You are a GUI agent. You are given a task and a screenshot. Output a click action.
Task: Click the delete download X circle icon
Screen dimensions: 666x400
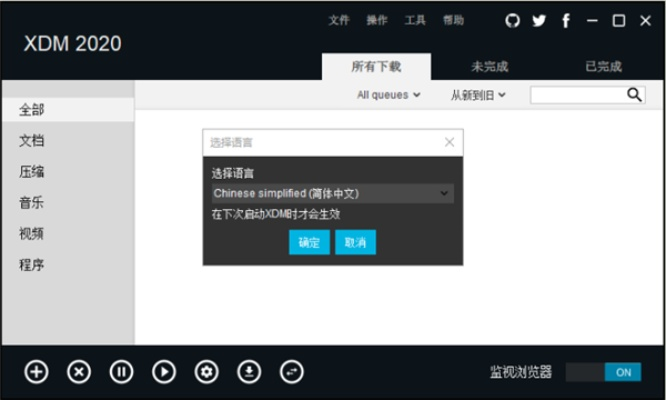click(x=79, y=372)
